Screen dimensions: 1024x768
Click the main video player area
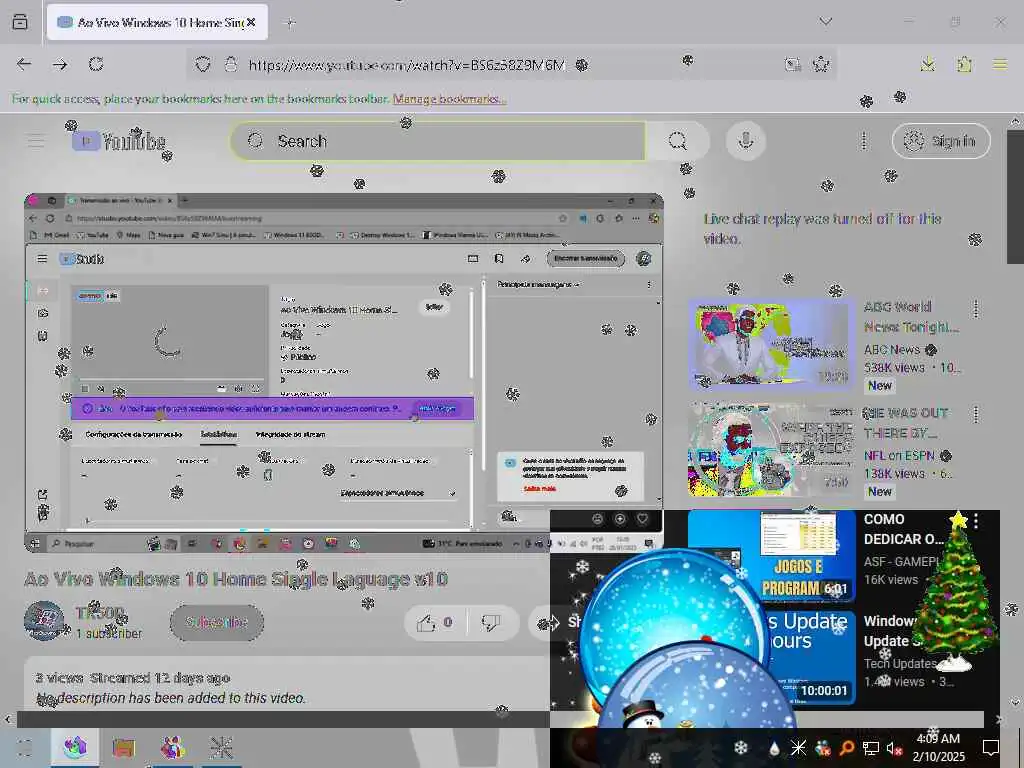click(344, 372)
